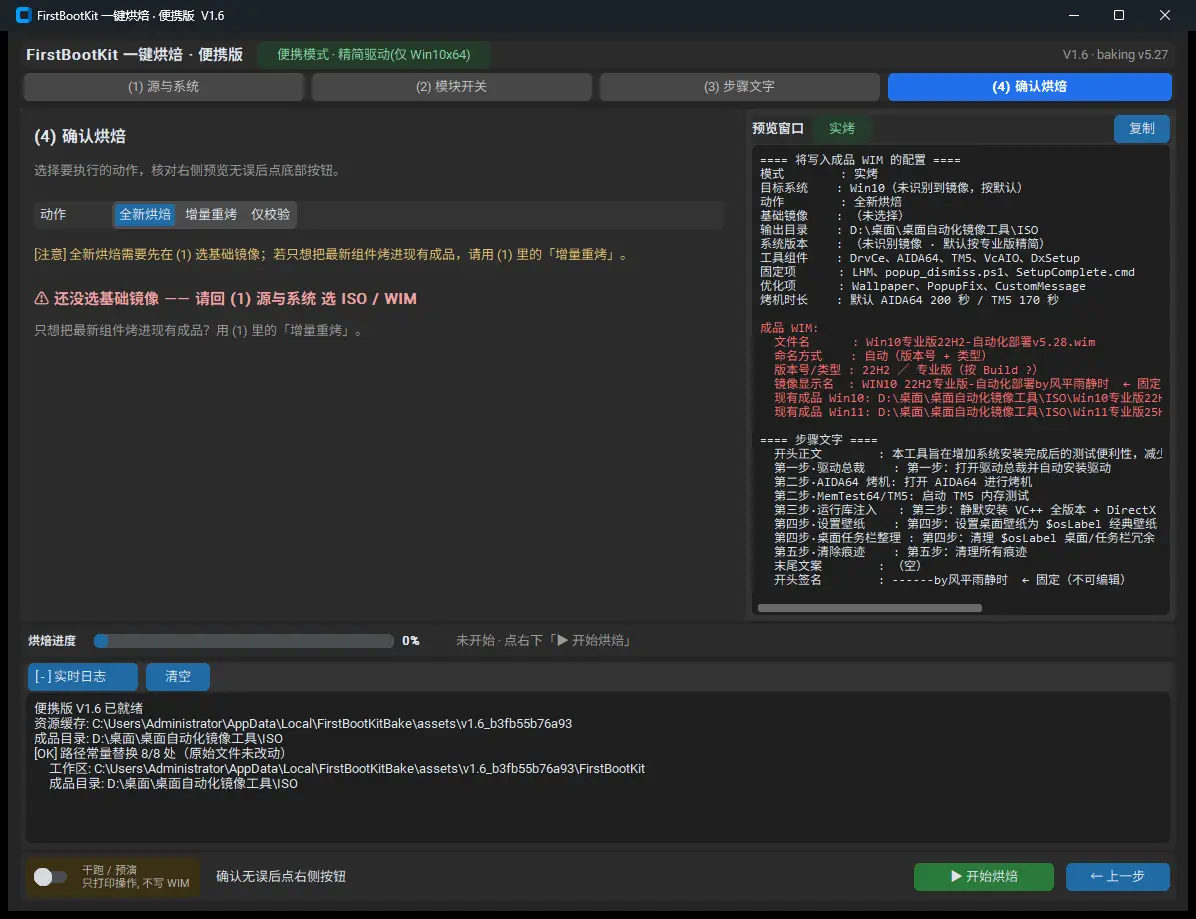
Task: Maximize the FirstBootKit window
Action: click(1119, 15)
